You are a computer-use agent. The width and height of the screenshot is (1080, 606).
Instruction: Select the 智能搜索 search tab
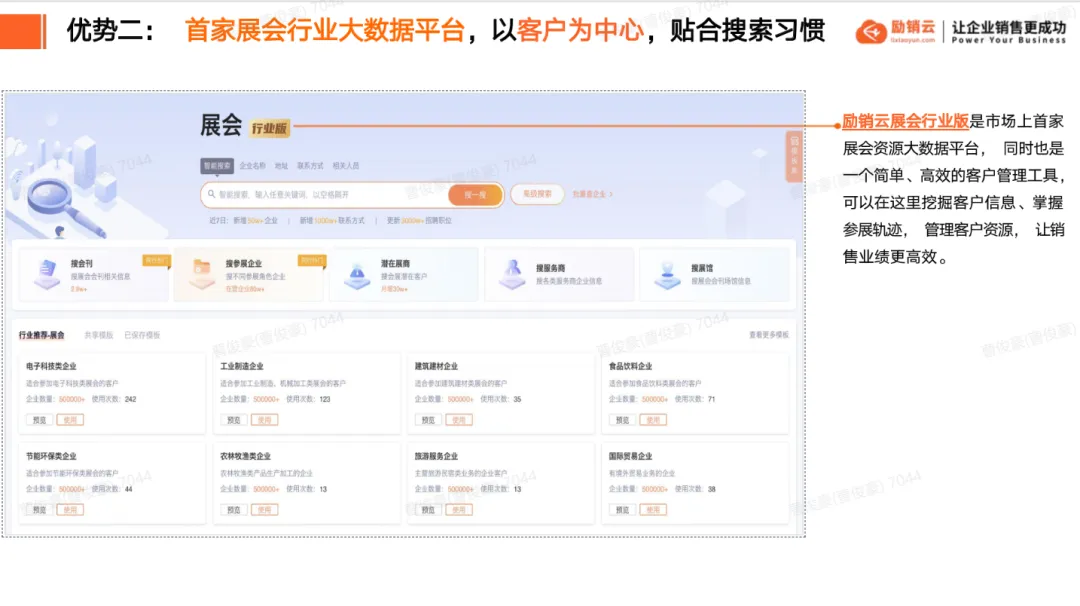[217, 166]
